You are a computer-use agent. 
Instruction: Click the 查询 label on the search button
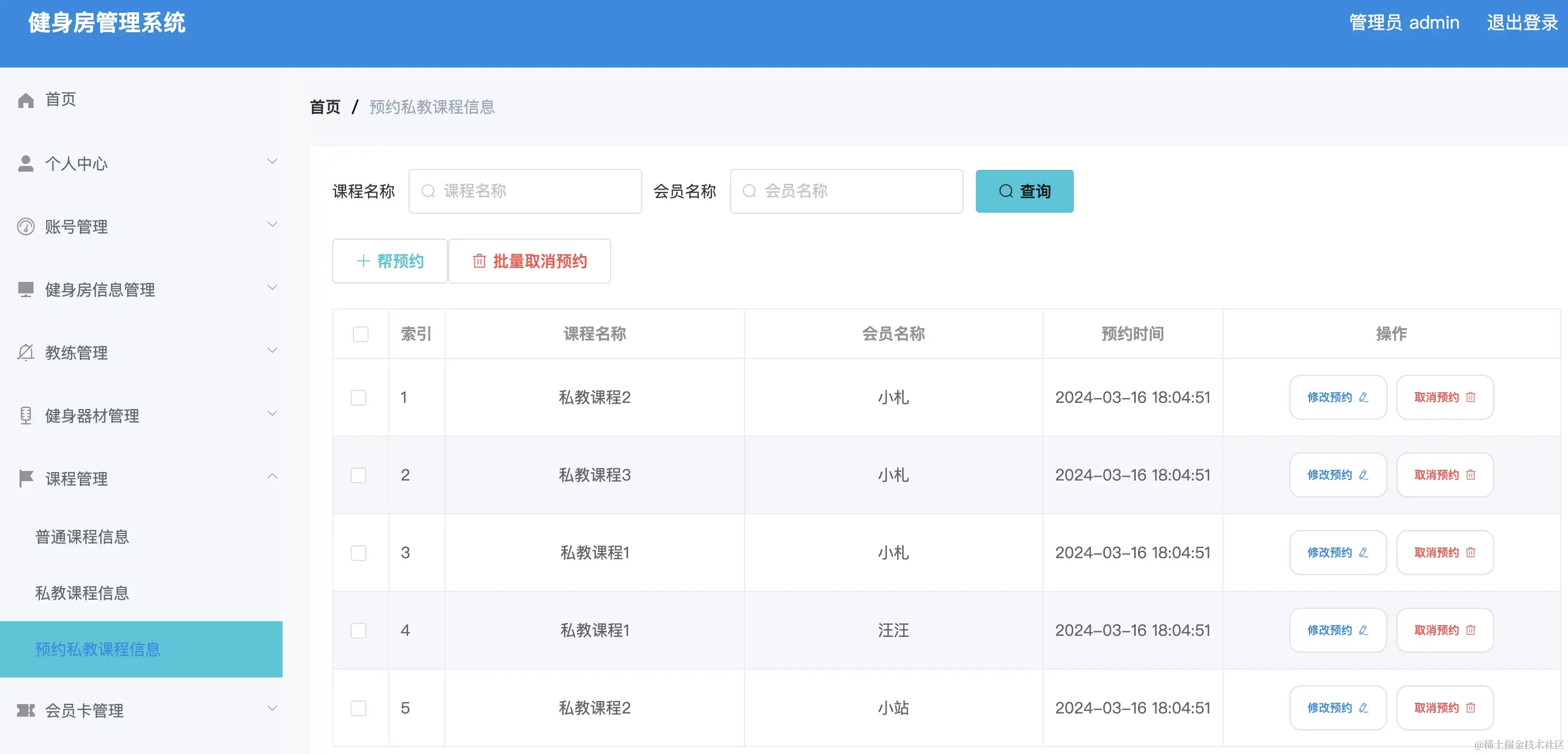(1036, 191)
